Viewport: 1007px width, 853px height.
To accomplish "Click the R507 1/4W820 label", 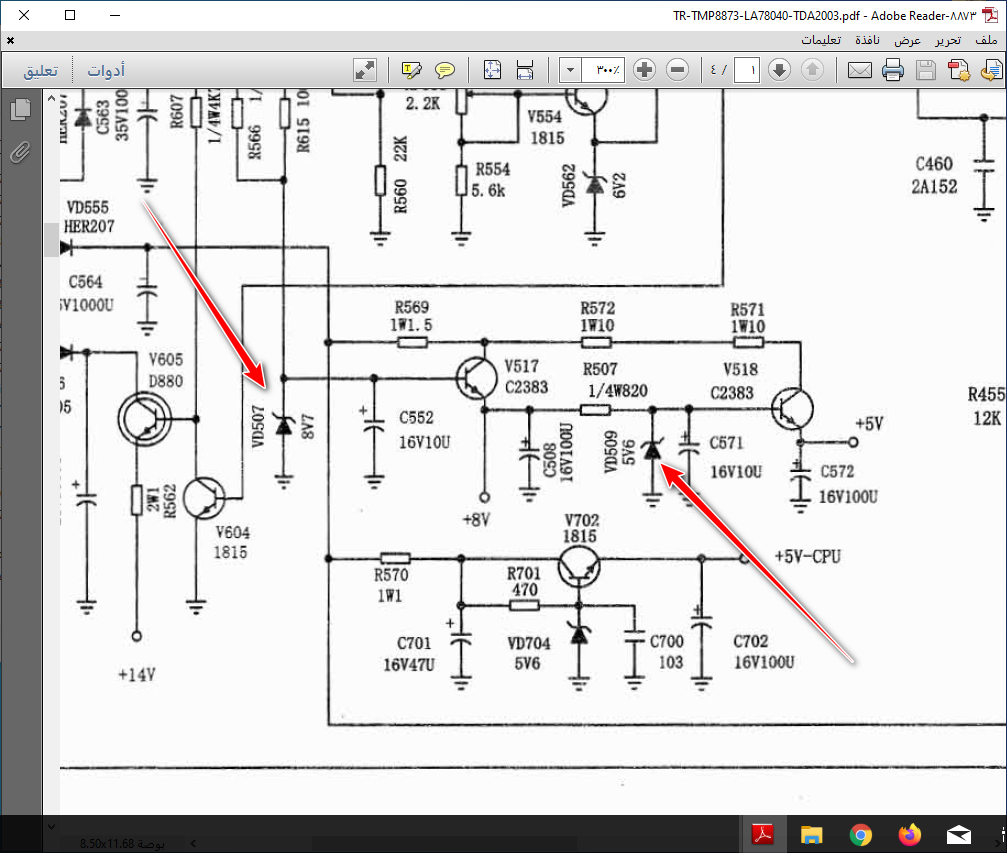I will tap(615, 380).
